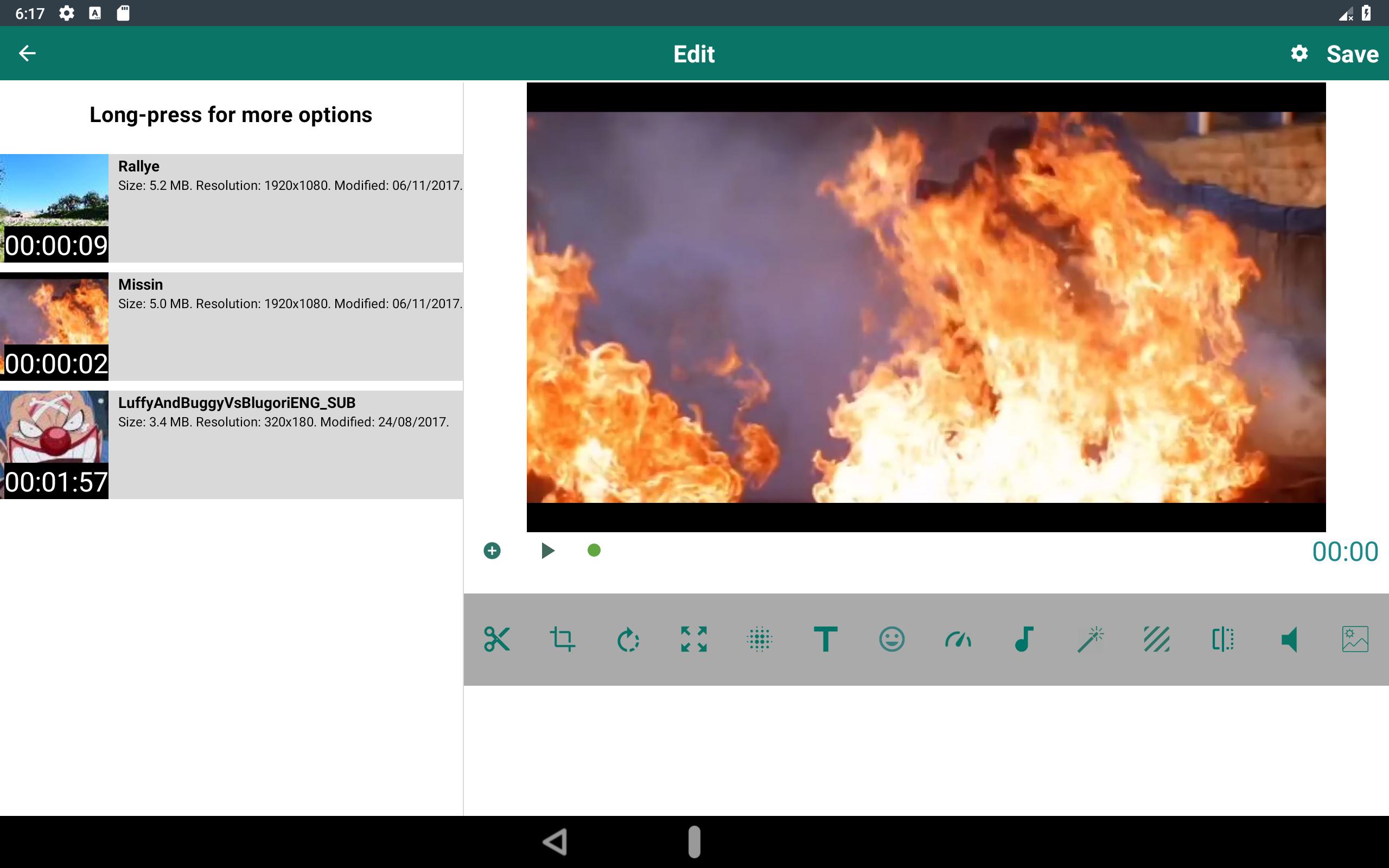Select the LuffyAndBuggyVsBlugoriENG_SUB thumbnail

point(54,444)
